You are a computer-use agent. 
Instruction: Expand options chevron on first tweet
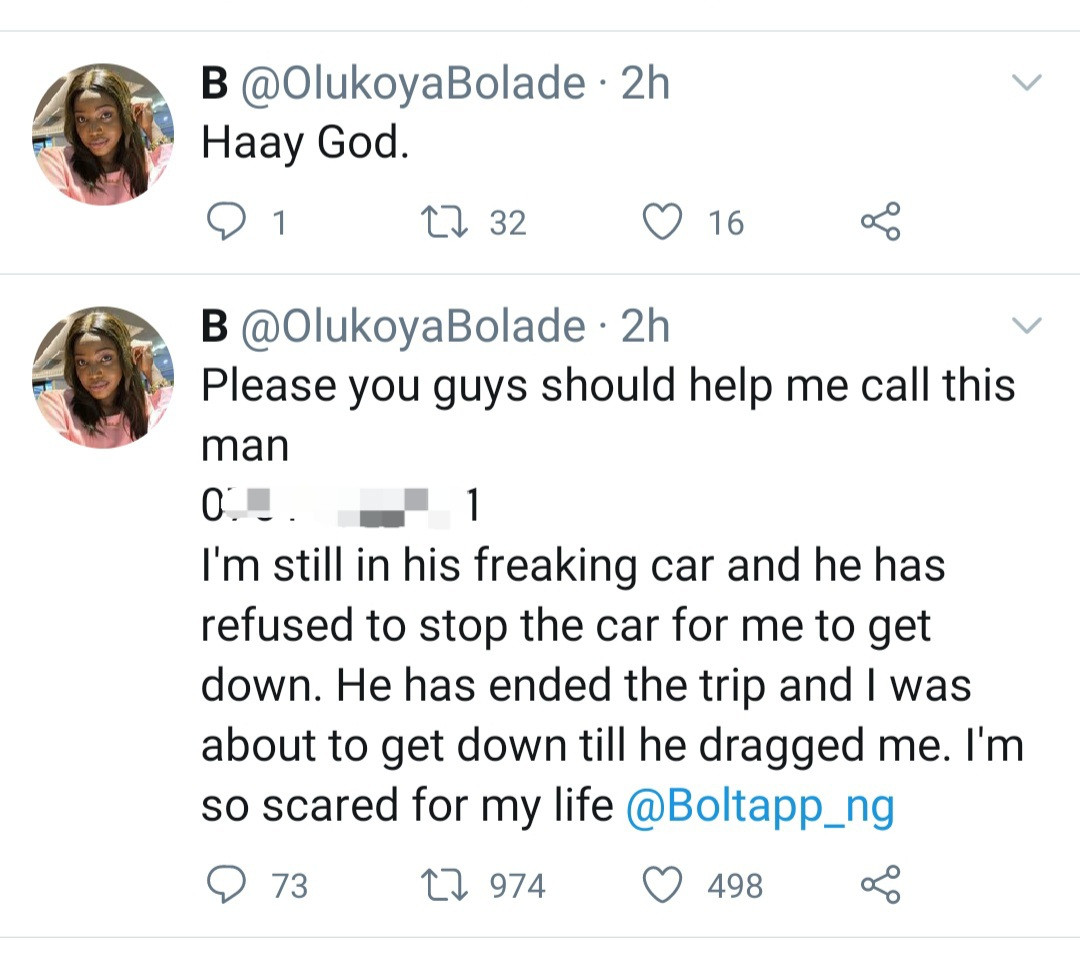pyautogui.click(x=1027, y=82)
